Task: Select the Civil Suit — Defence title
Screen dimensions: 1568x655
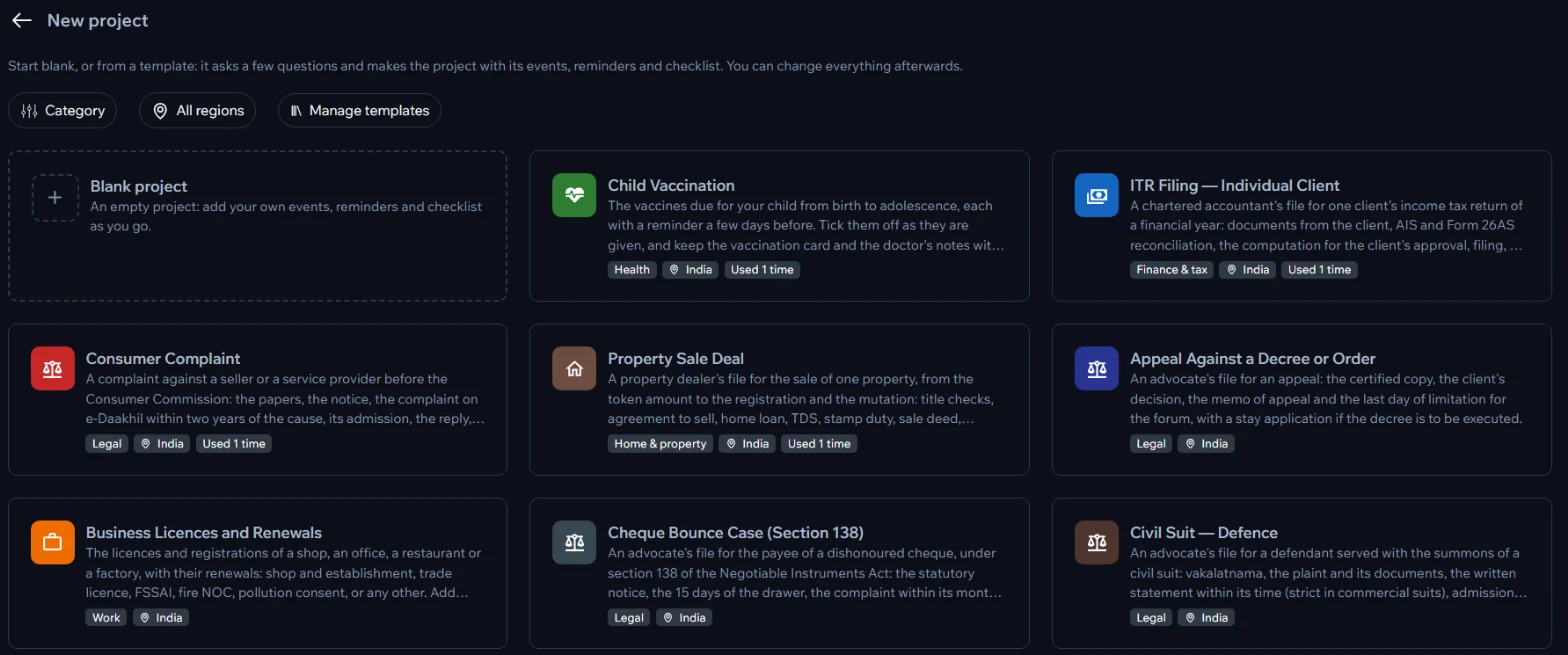Action: click(x=1204, y=532)
